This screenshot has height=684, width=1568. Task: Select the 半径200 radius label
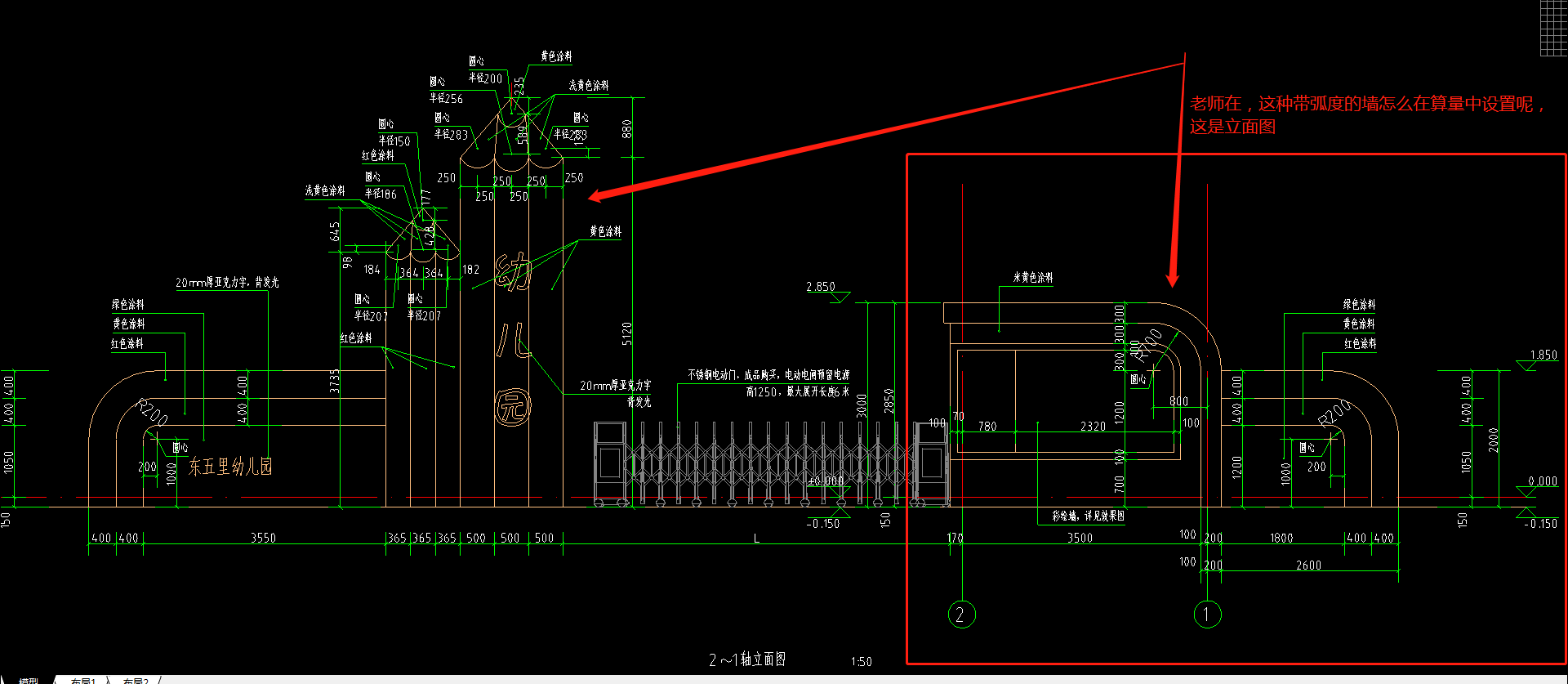click(x=485, y=78)
